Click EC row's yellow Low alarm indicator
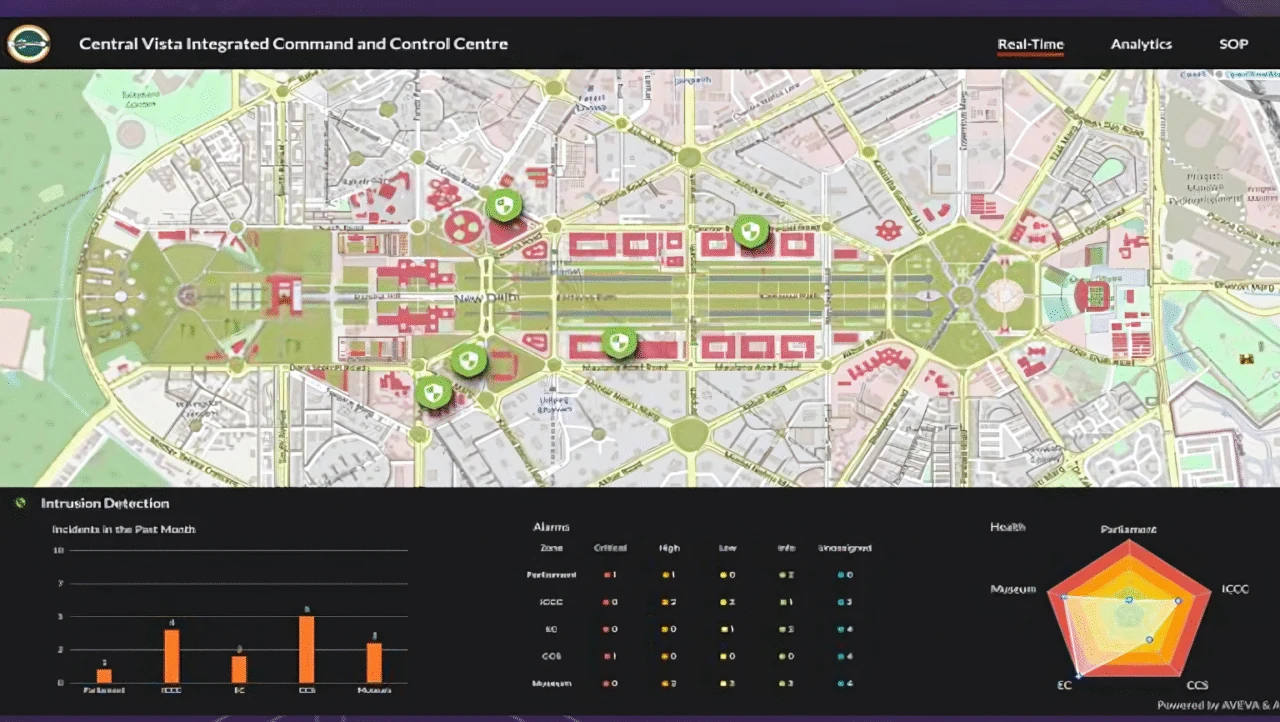The height and width of the screenshot is (722, 1280). [723, 629]
